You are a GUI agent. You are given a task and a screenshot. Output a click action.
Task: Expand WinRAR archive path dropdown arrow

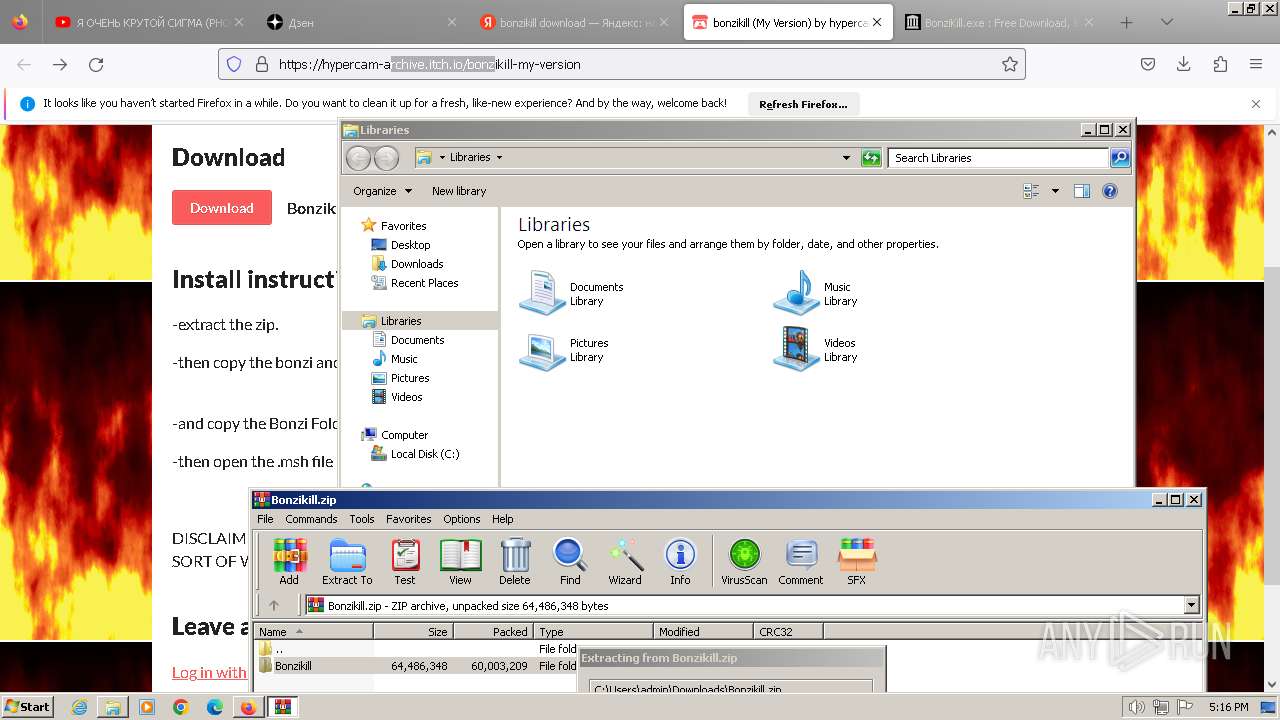[1191, 605]
